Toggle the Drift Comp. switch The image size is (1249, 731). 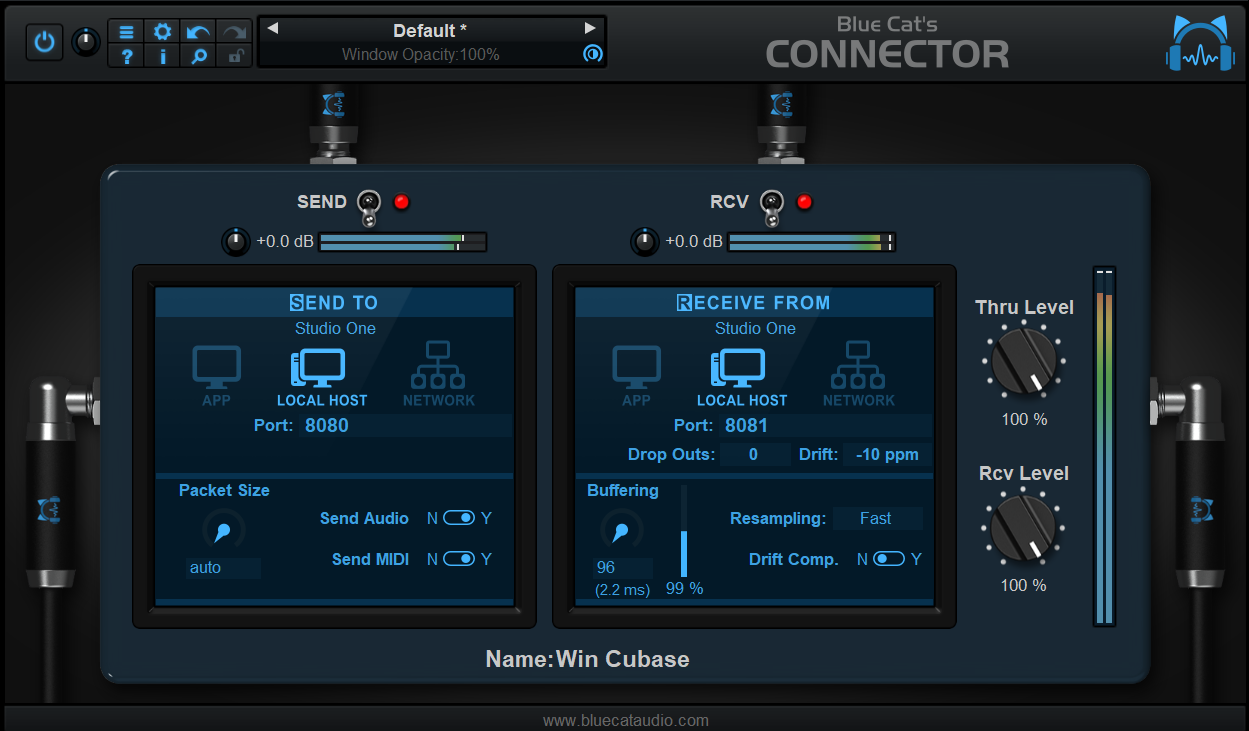(x=889, y=559)
